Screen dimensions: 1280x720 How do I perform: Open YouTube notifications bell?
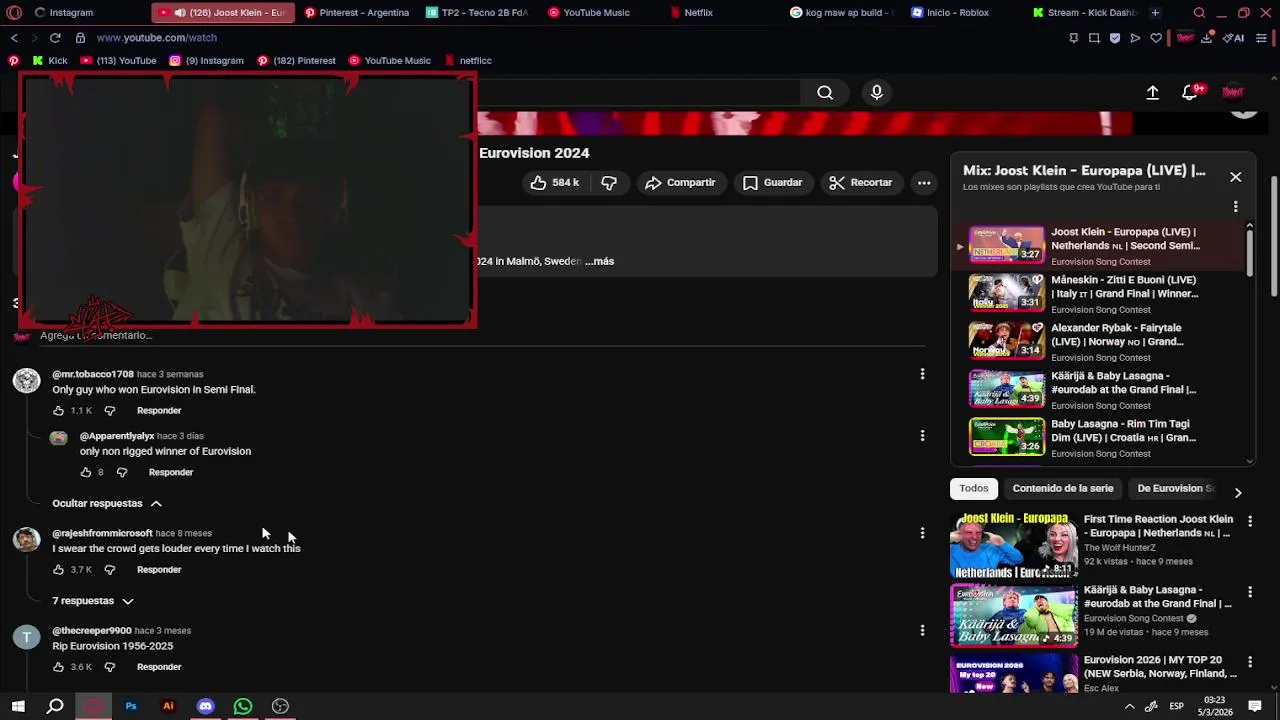1190,92
